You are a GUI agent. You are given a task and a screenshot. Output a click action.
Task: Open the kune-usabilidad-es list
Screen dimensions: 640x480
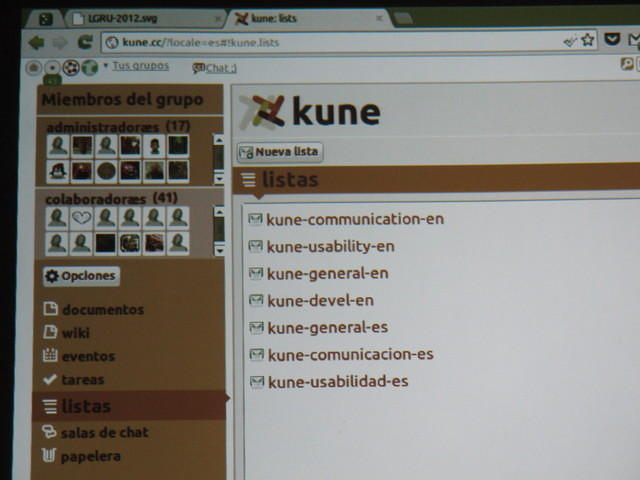[338, 381]
